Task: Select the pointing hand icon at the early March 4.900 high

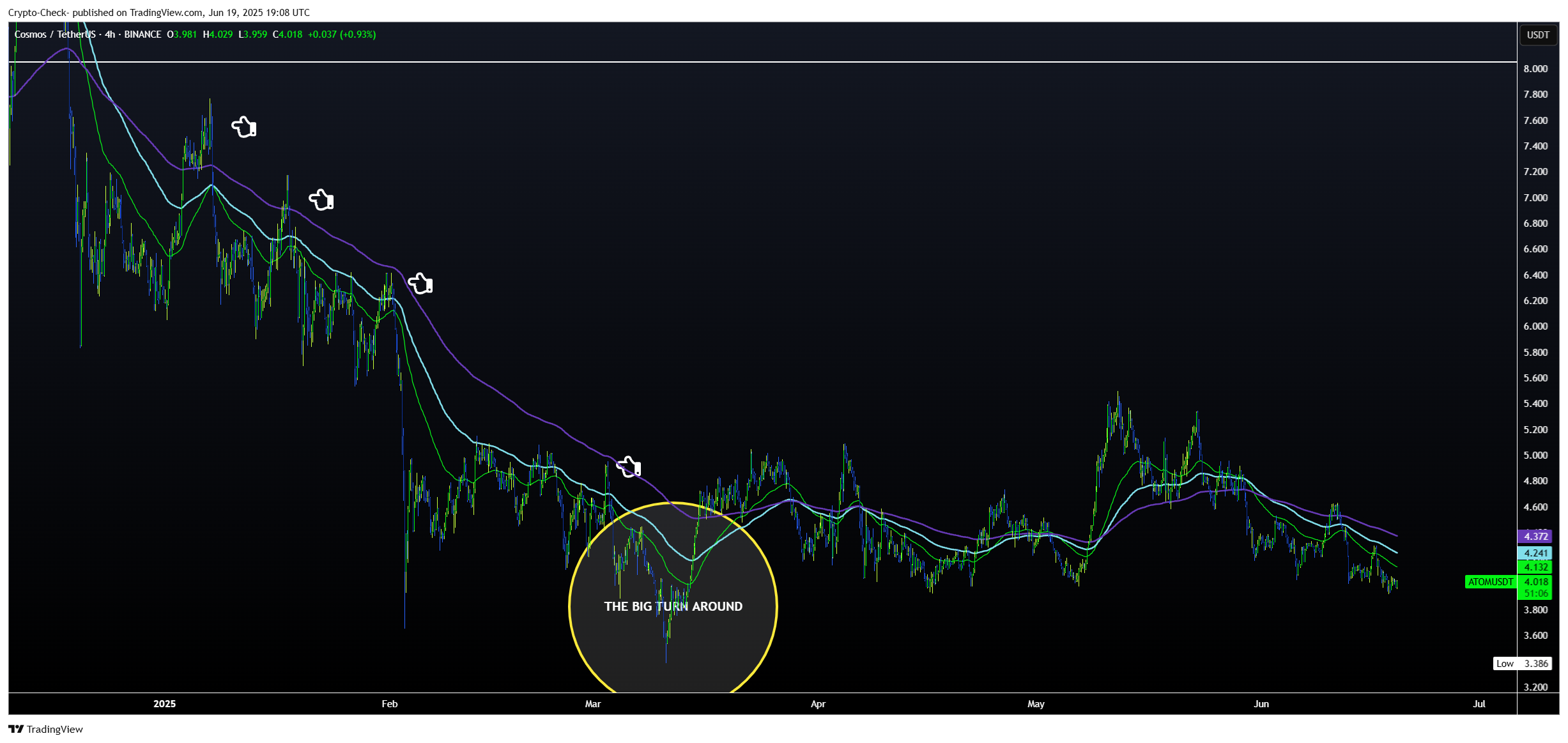Action: [629, 466]
